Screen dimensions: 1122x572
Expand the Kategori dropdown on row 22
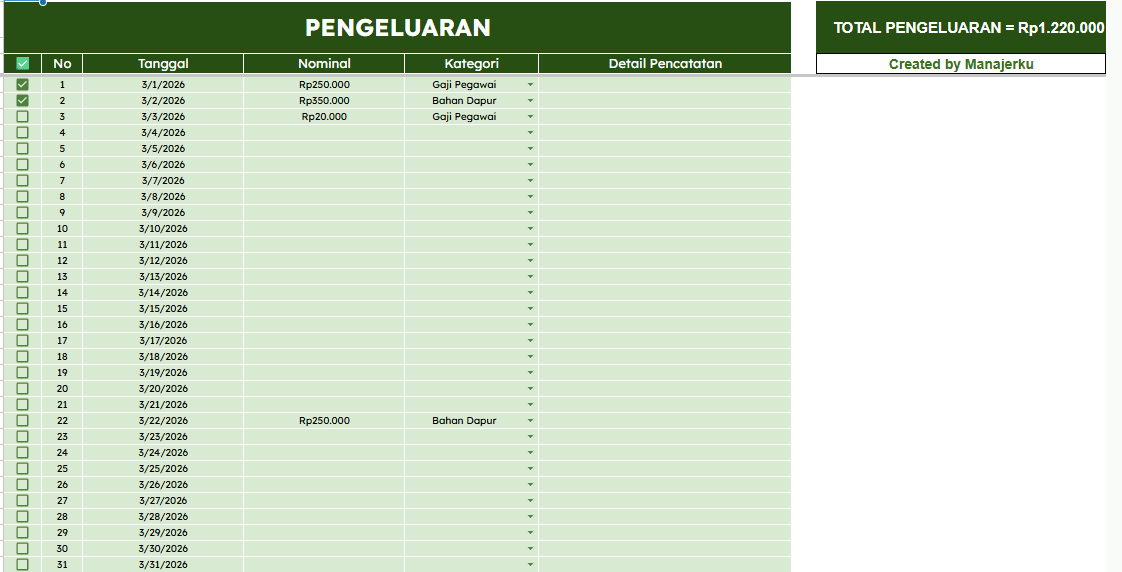pyautogui.click(x=530, y=420)
